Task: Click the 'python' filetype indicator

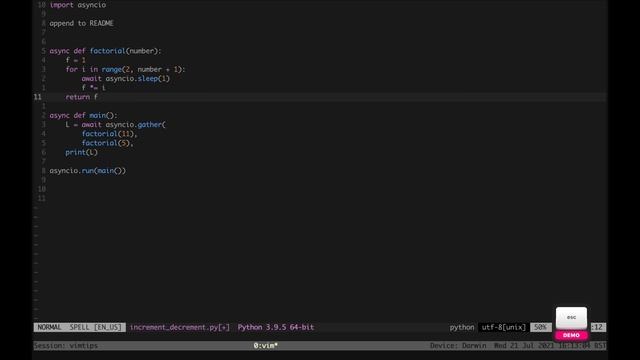Action: click(462, 327)
